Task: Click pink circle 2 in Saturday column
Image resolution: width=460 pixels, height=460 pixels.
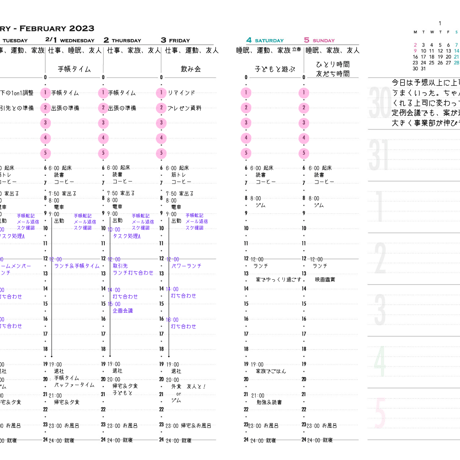Action: click(x=246, y=108)
